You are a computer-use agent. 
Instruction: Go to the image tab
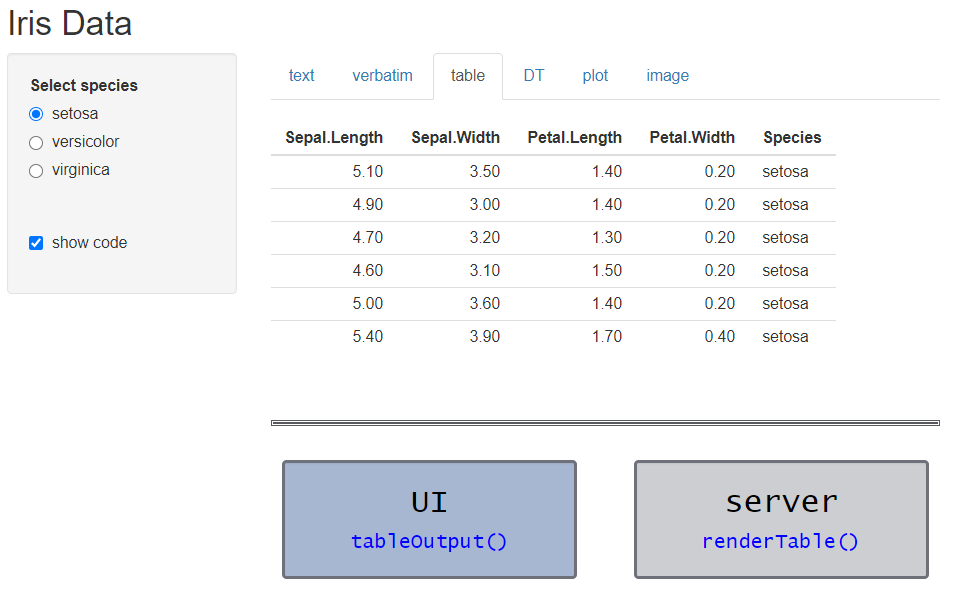[x=668, y=76]
